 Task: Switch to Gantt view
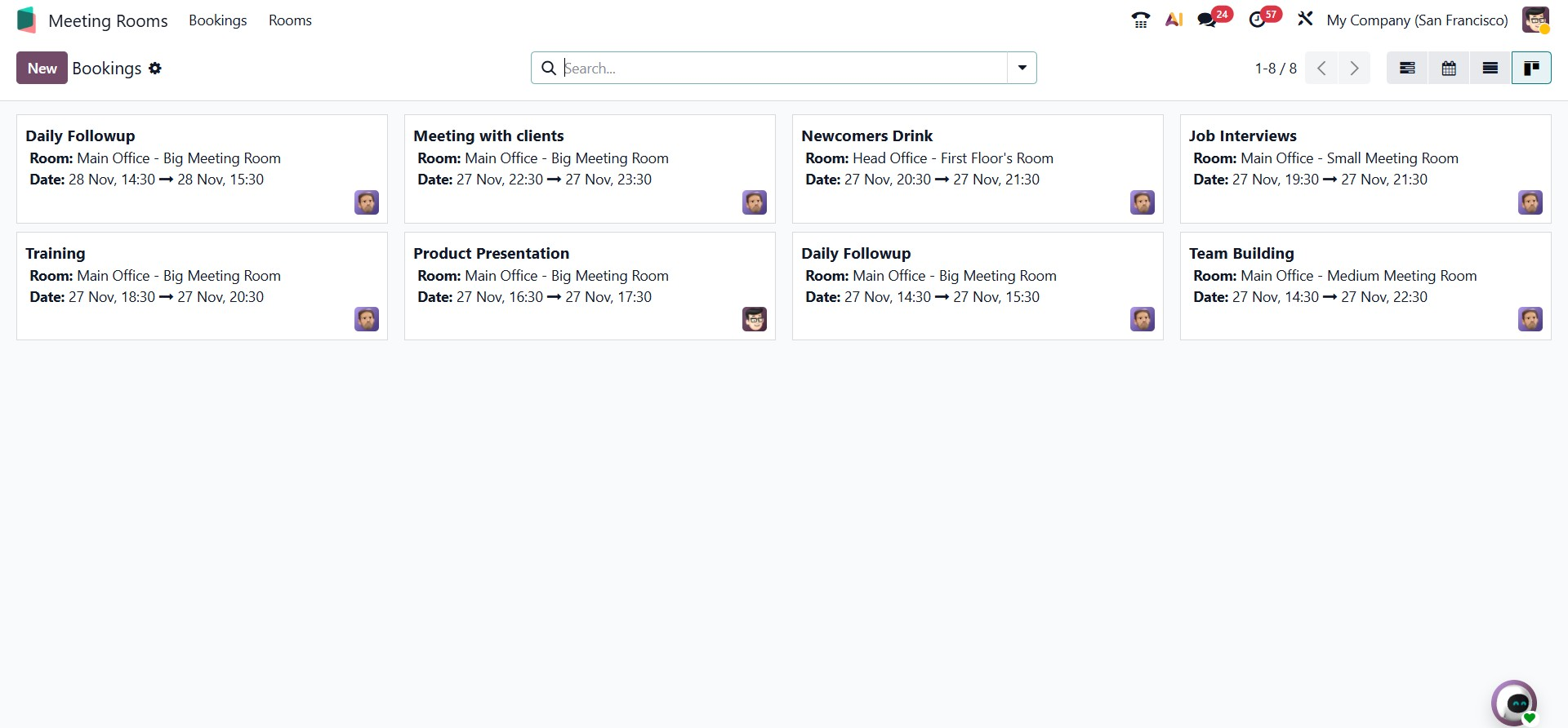click(x=1407, y=69)
